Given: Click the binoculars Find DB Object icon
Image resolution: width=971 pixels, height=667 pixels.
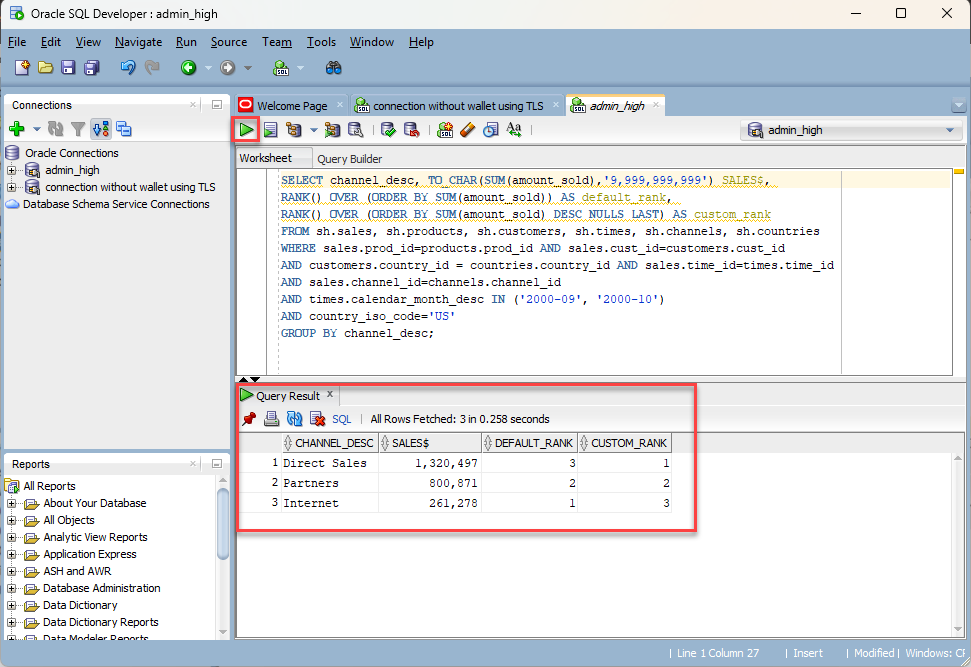Looking at the screenshot, I should point(334,68).
